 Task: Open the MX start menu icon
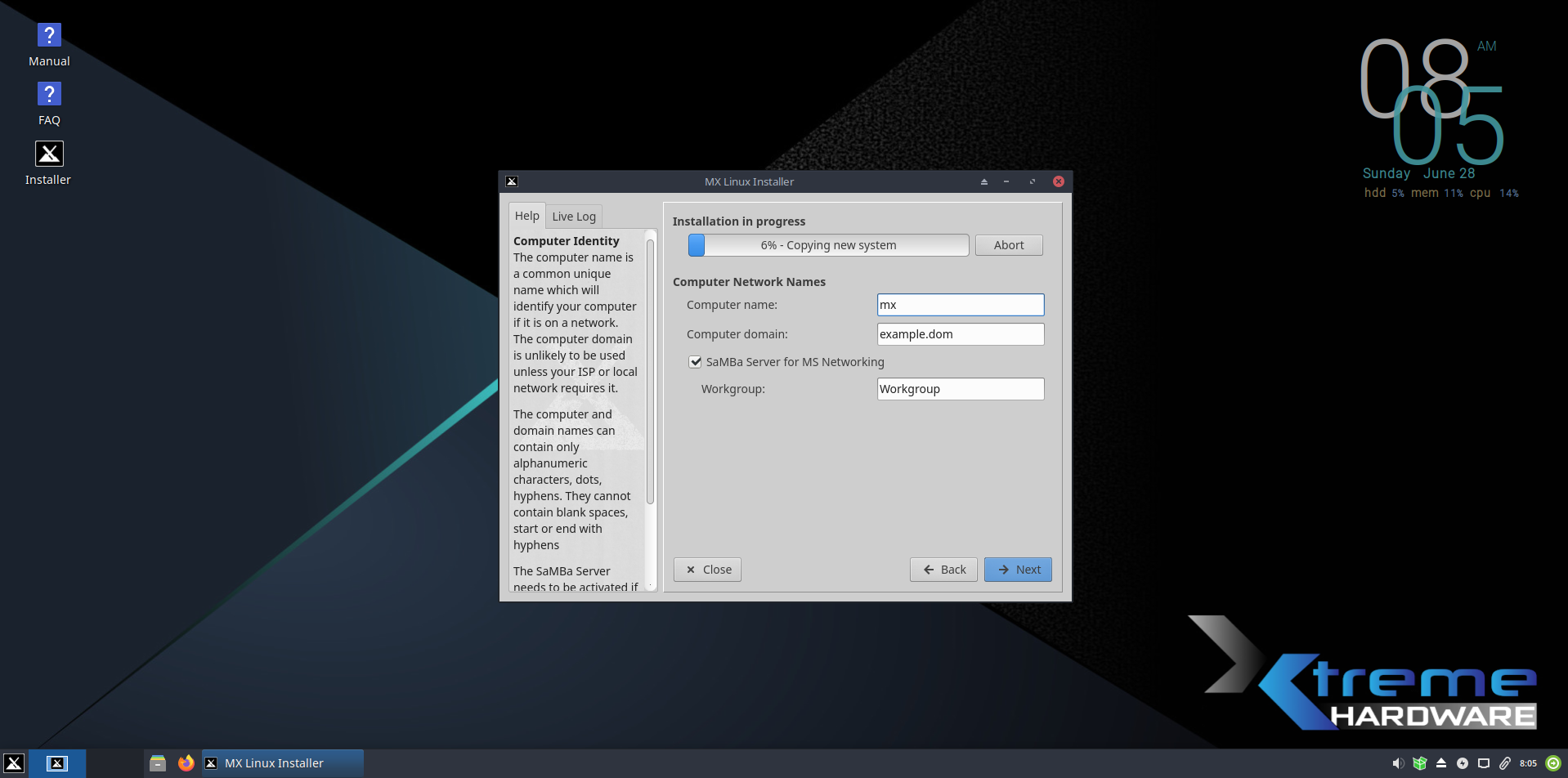pos(14,763)
